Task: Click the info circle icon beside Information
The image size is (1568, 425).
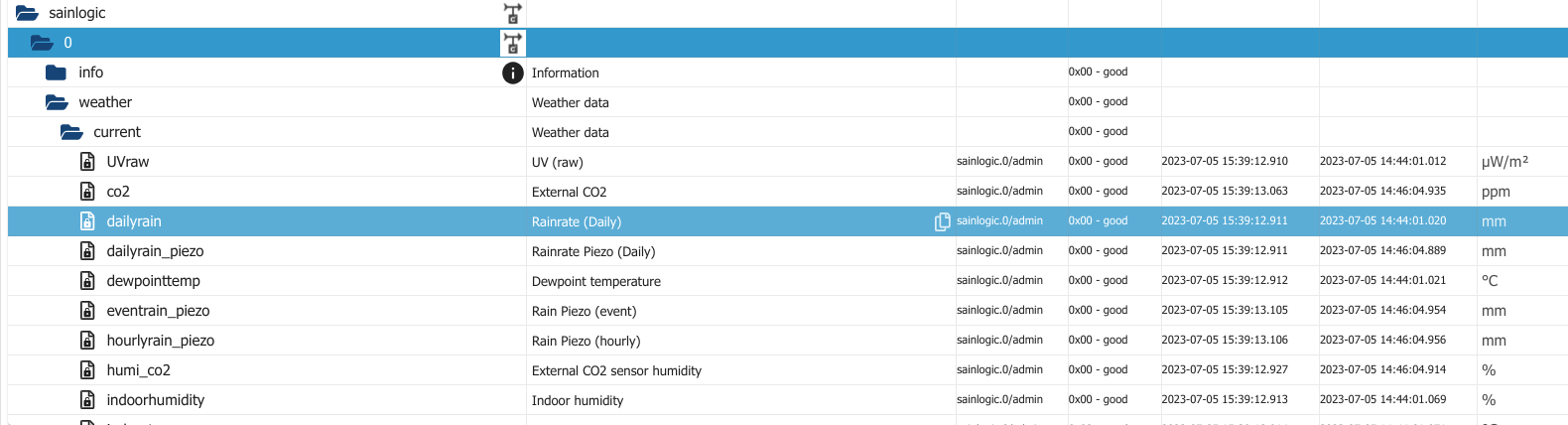Action: (512, 72)
